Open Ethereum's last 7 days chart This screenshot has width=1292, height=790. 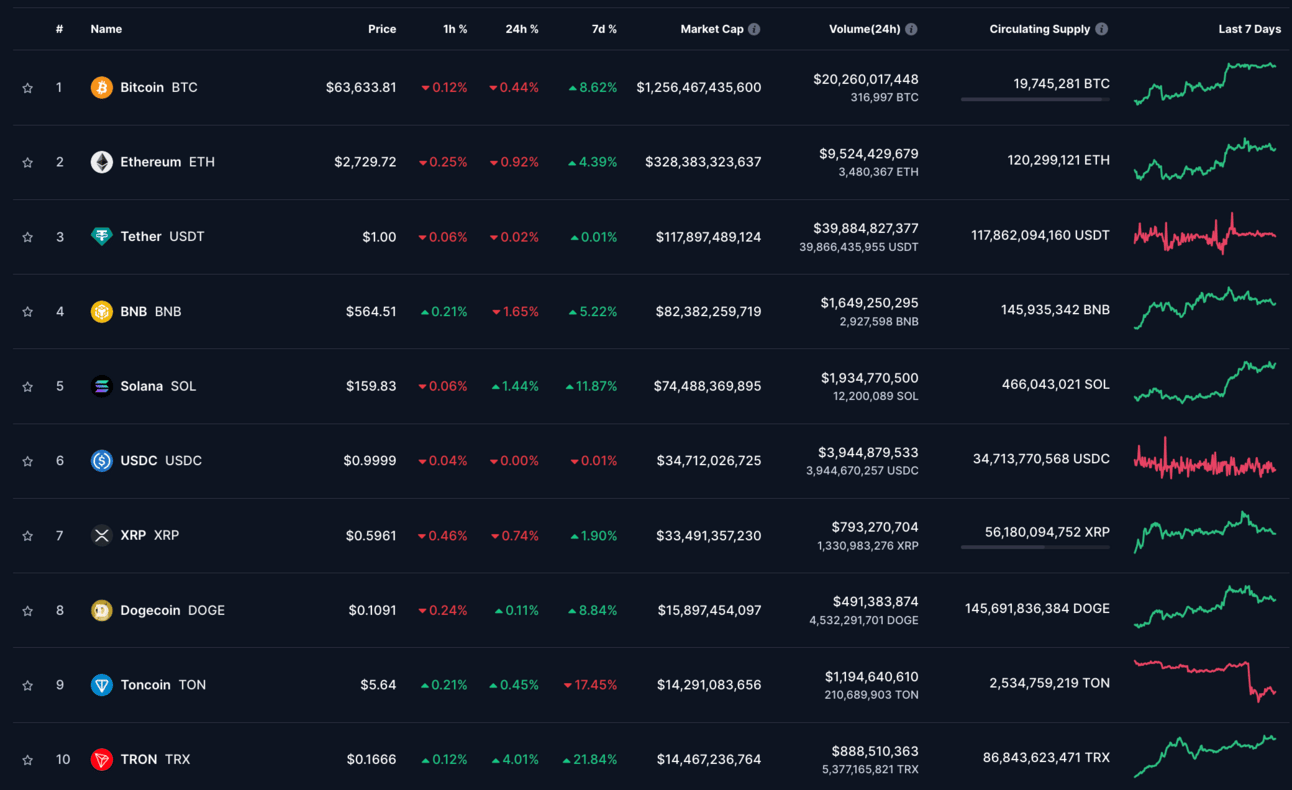pos(1205,159)
